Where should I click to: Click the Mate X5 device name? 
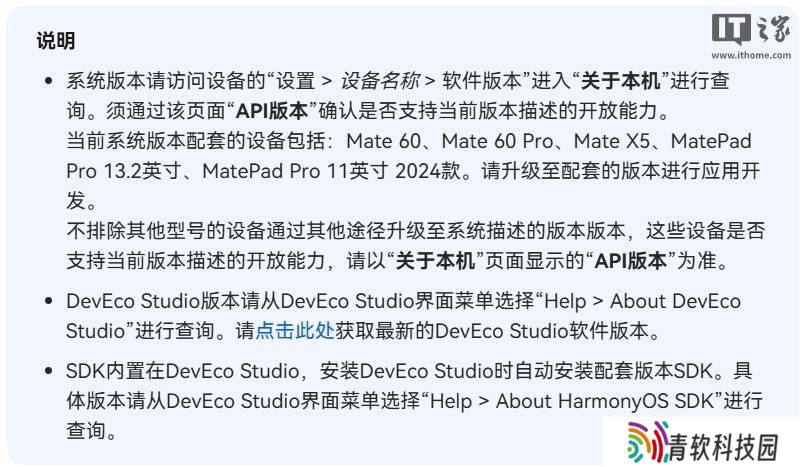612,141
